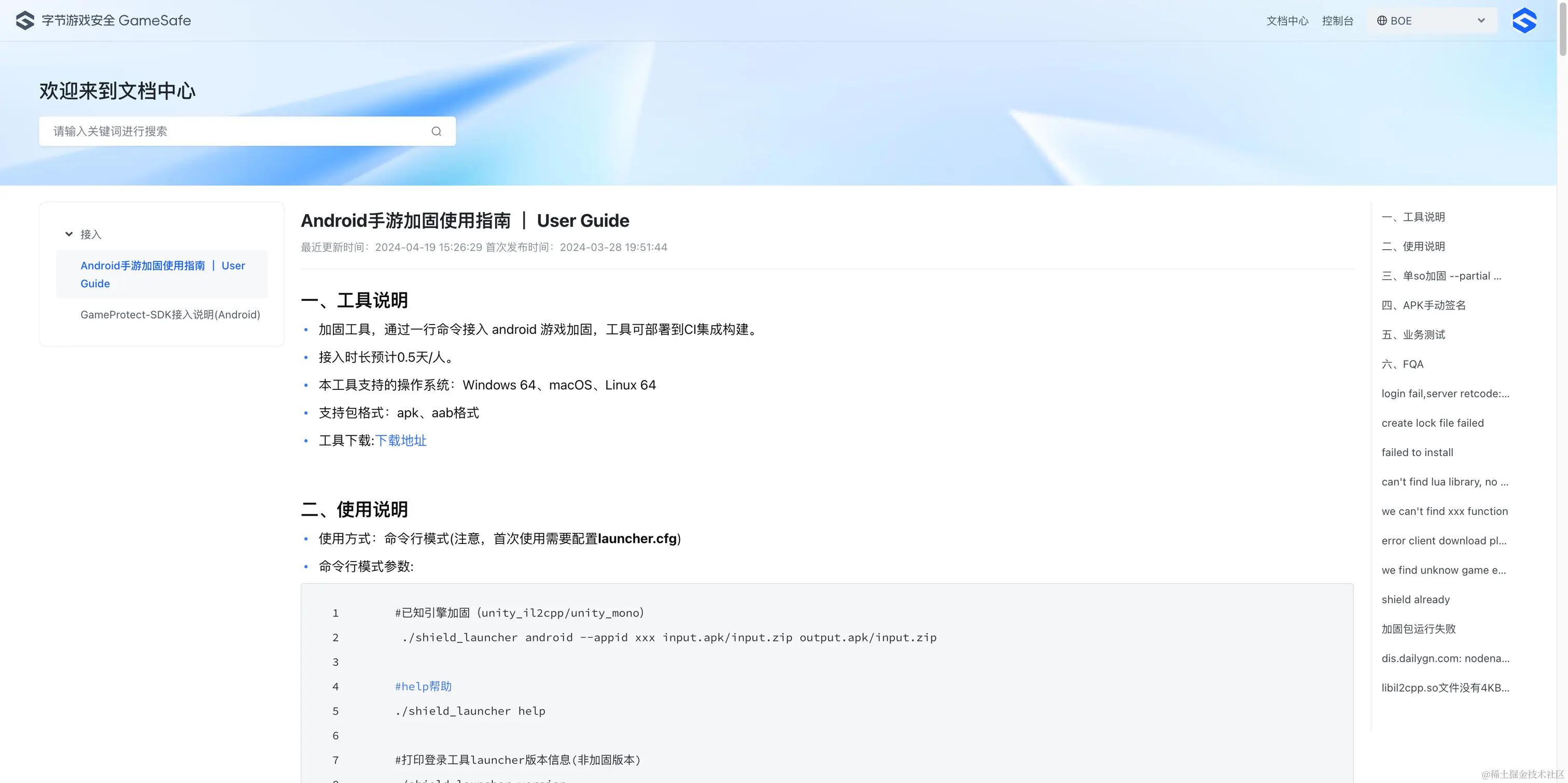The width and height of the screenshot is (1568, 783).
Task: Click the GameSafe logo icon top-left
Action: tap(25, 20)
